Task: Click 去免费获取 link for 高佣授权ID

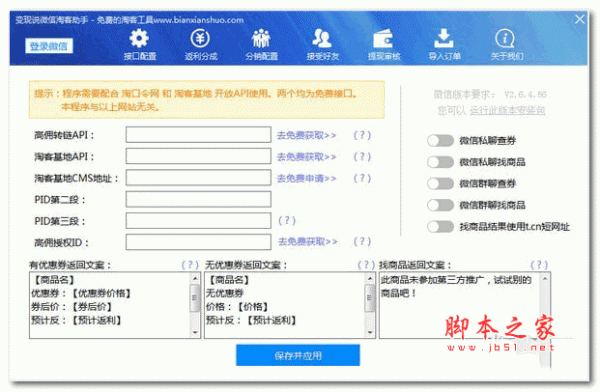Action: click(308, 242)
